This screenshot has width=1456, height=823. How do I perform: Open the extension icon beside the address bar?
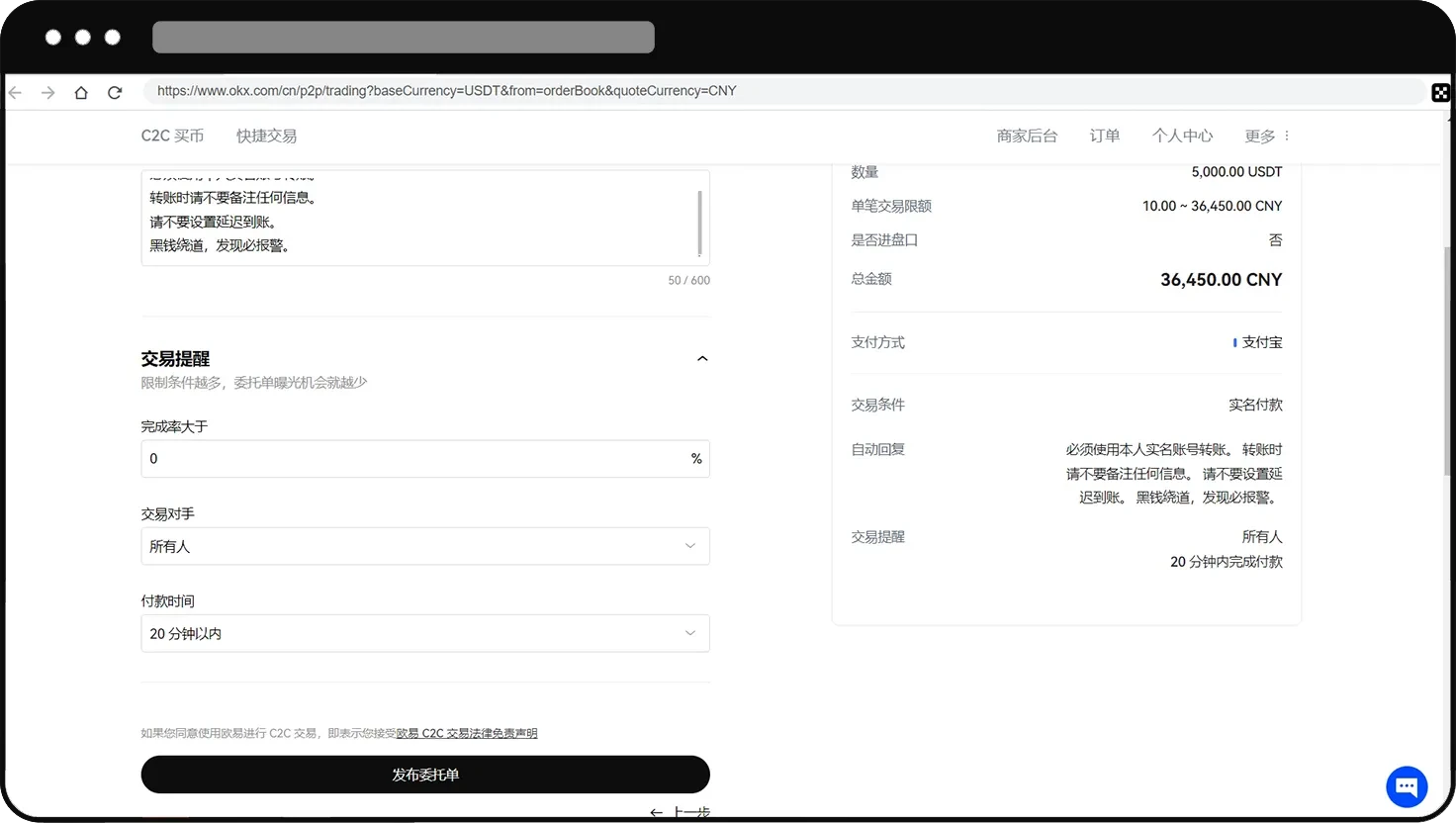coord(1440,92)
